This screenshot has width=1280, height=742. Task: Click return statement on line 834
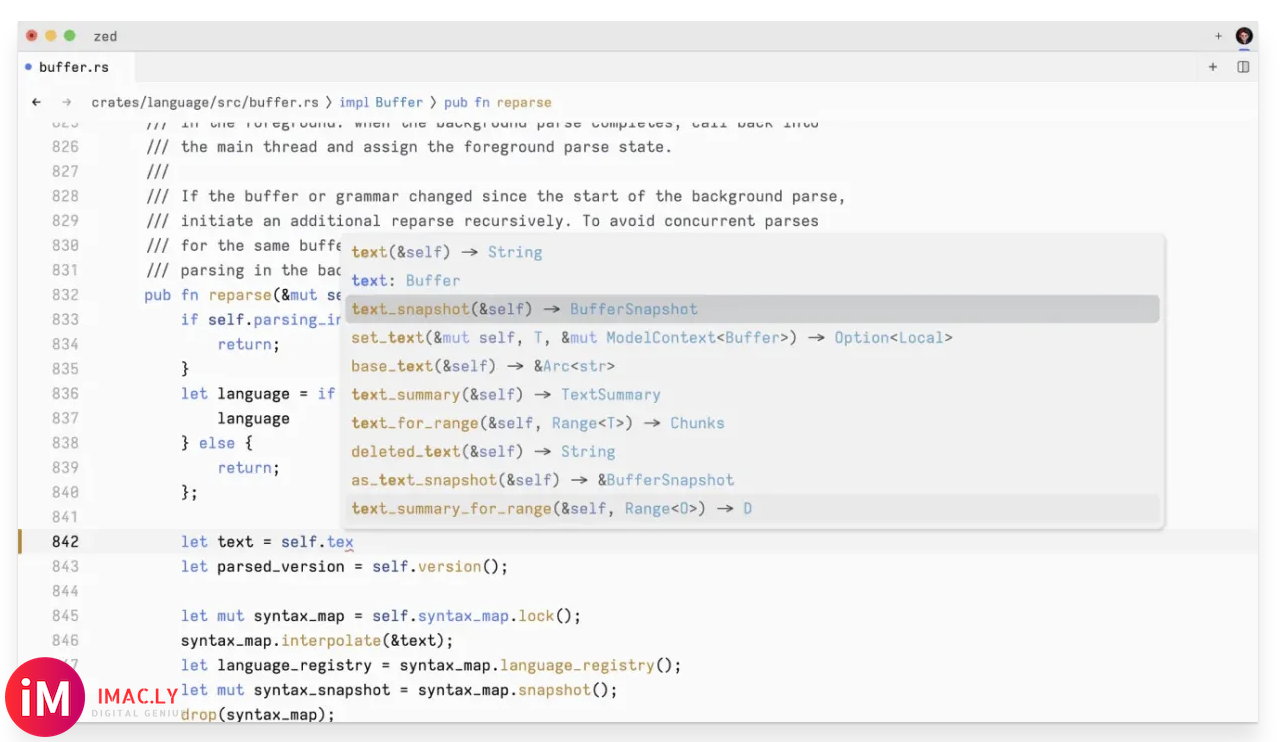tap(249, 344)
